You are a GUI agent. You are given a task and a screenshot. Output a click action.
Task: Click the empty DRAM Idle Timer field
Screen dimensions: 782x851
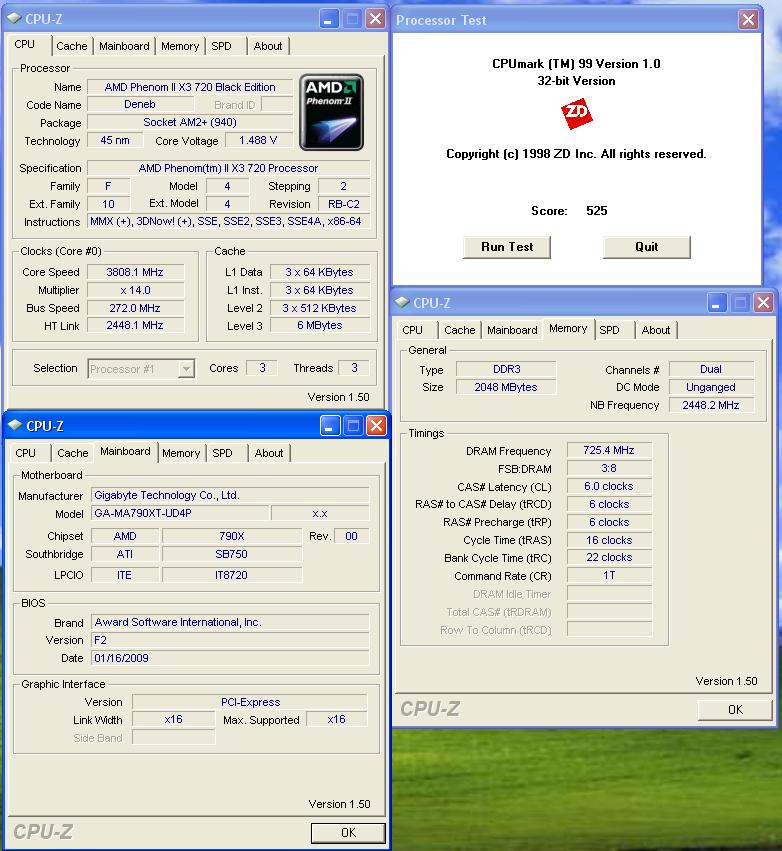pos(609,593)
